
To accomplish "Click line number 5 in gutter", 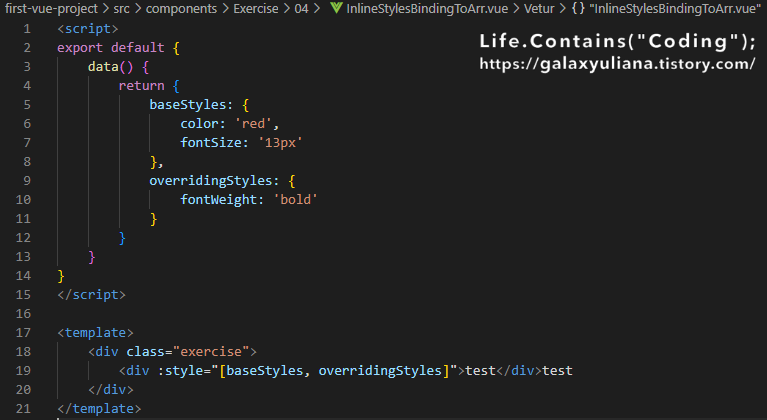I will pos(27,105).
